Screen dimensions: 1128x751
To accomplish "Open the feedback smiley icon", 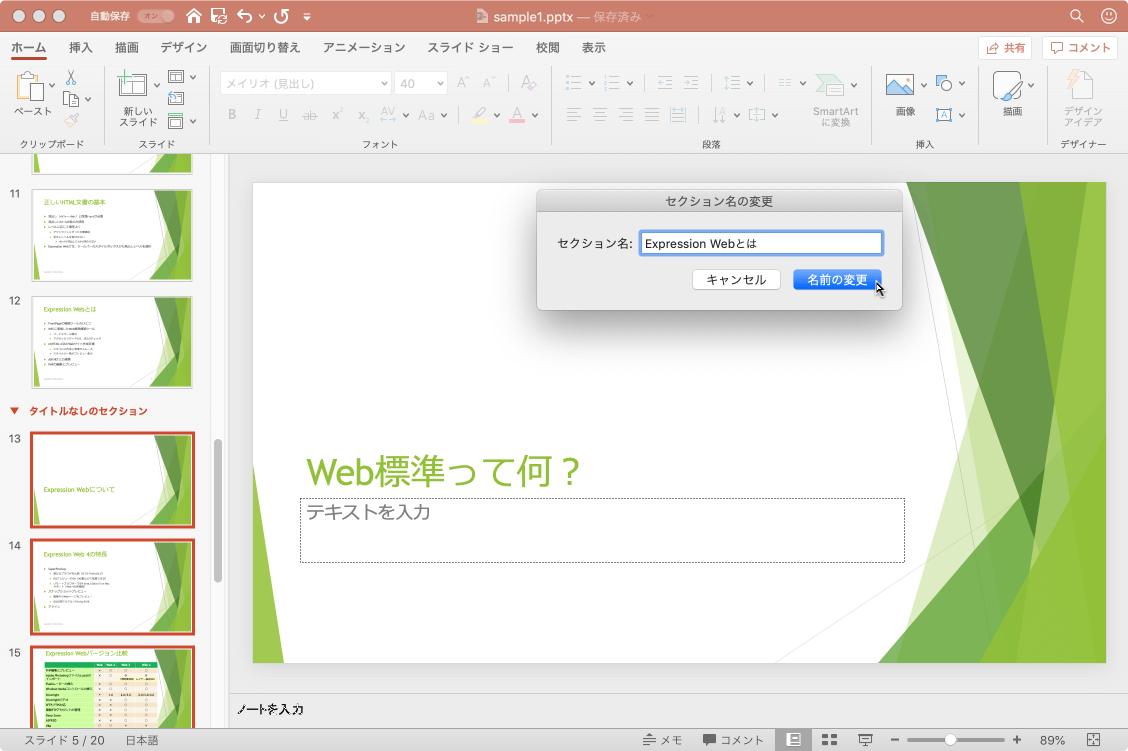I will click(1109, 16).
